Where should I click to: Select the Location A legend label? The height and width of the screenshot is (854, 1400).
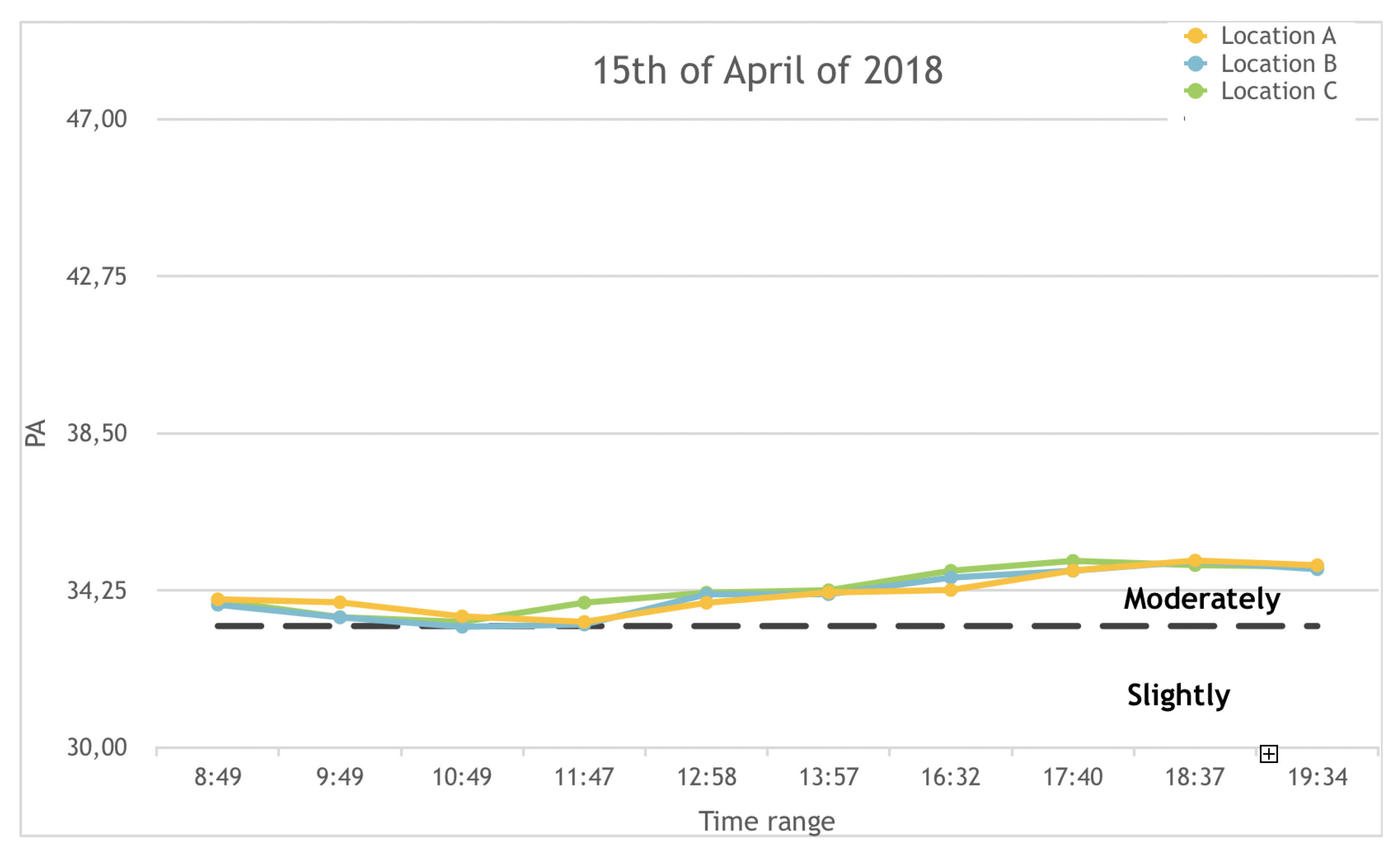click(1279, 36)
